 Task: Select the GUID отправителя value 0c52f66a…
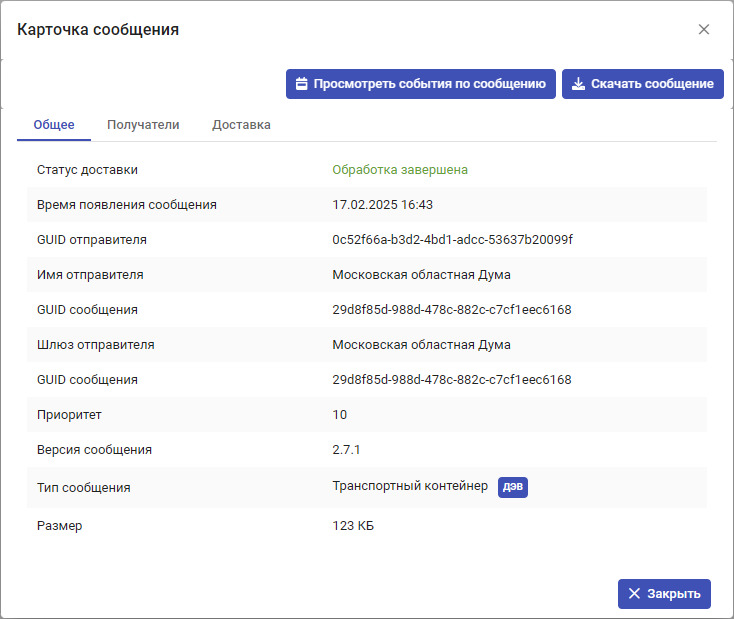click(x=452, y=240)
